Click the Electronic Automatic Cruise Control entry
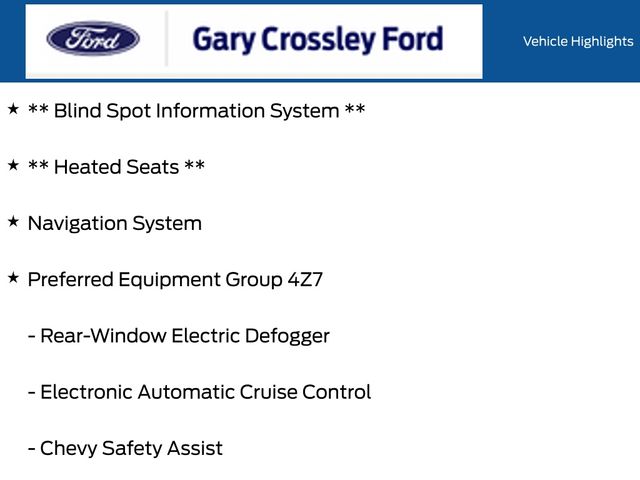 click(200, 392)
